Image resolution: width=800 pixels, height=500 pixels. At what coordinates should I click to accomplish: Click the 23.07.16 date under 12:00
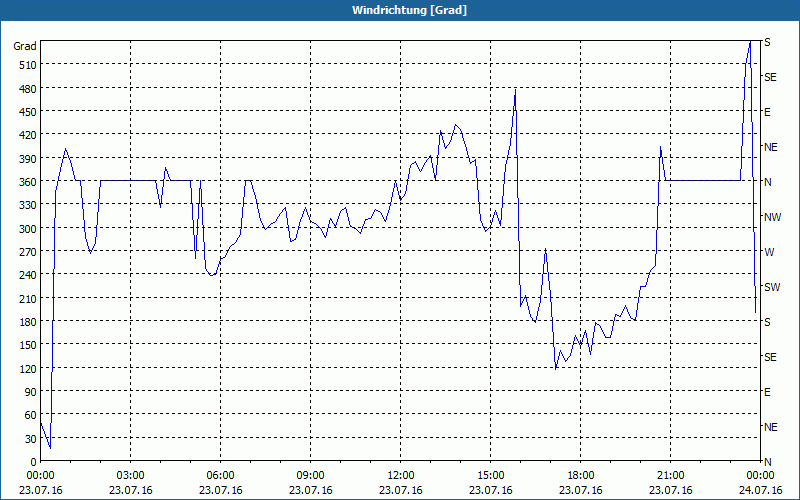[401, 490]
